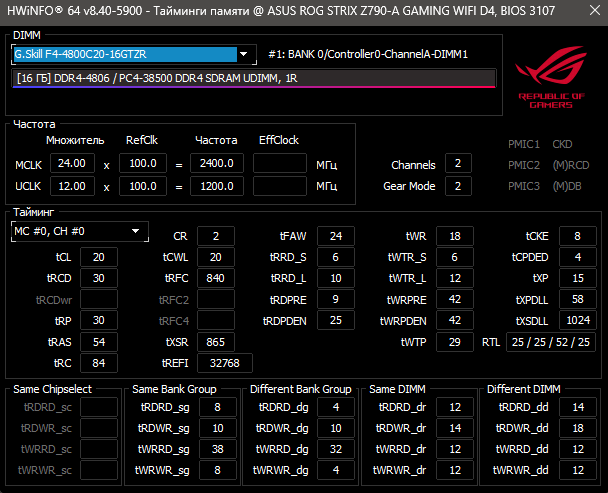Viewport: 608px width, 493px height.
Task: Click the tWTP value 29
Action: click(455, 342)
